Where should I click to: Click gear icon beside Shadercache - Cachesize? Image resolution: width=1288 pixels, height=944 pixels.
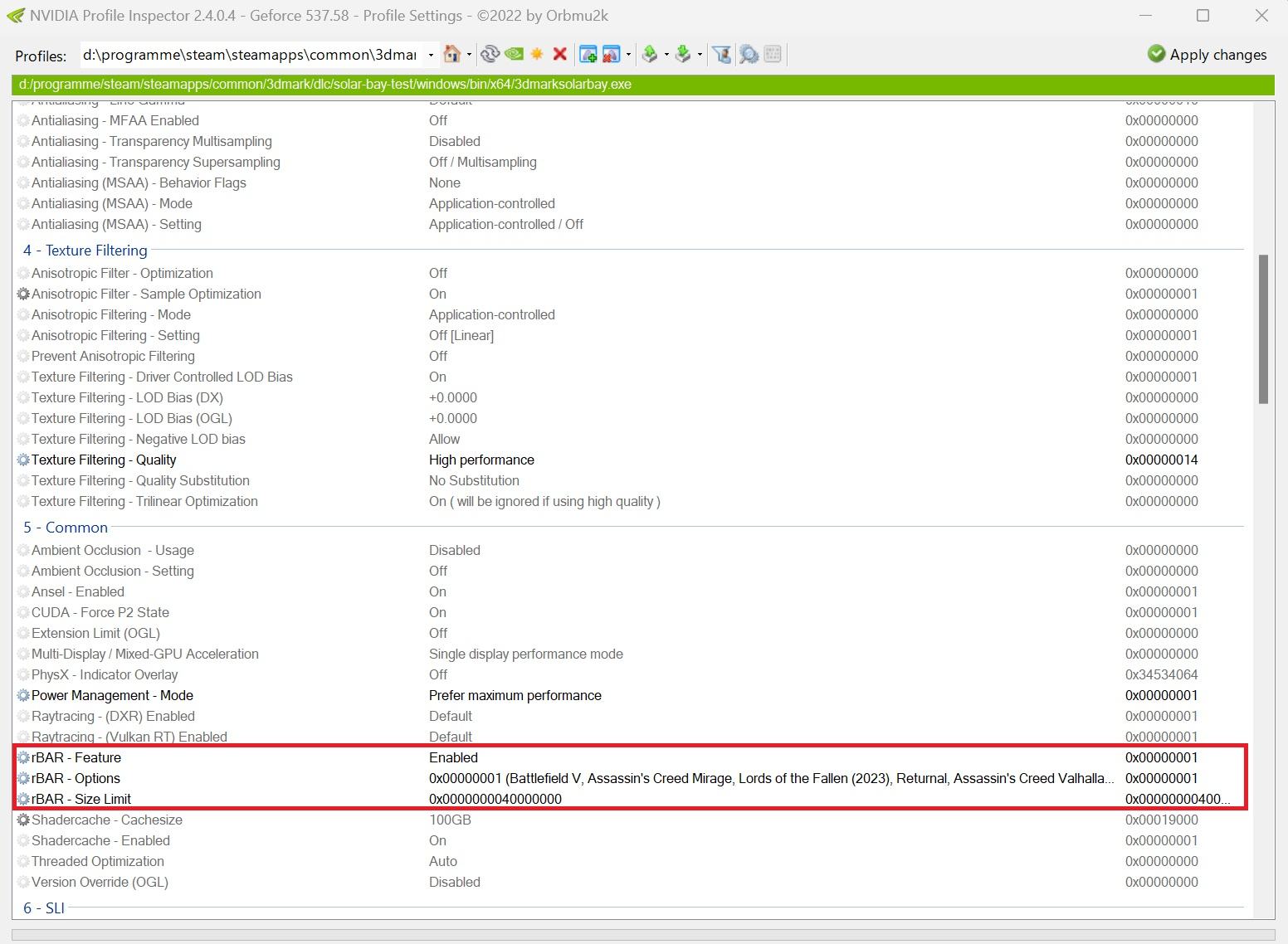(x=23, y=820)
